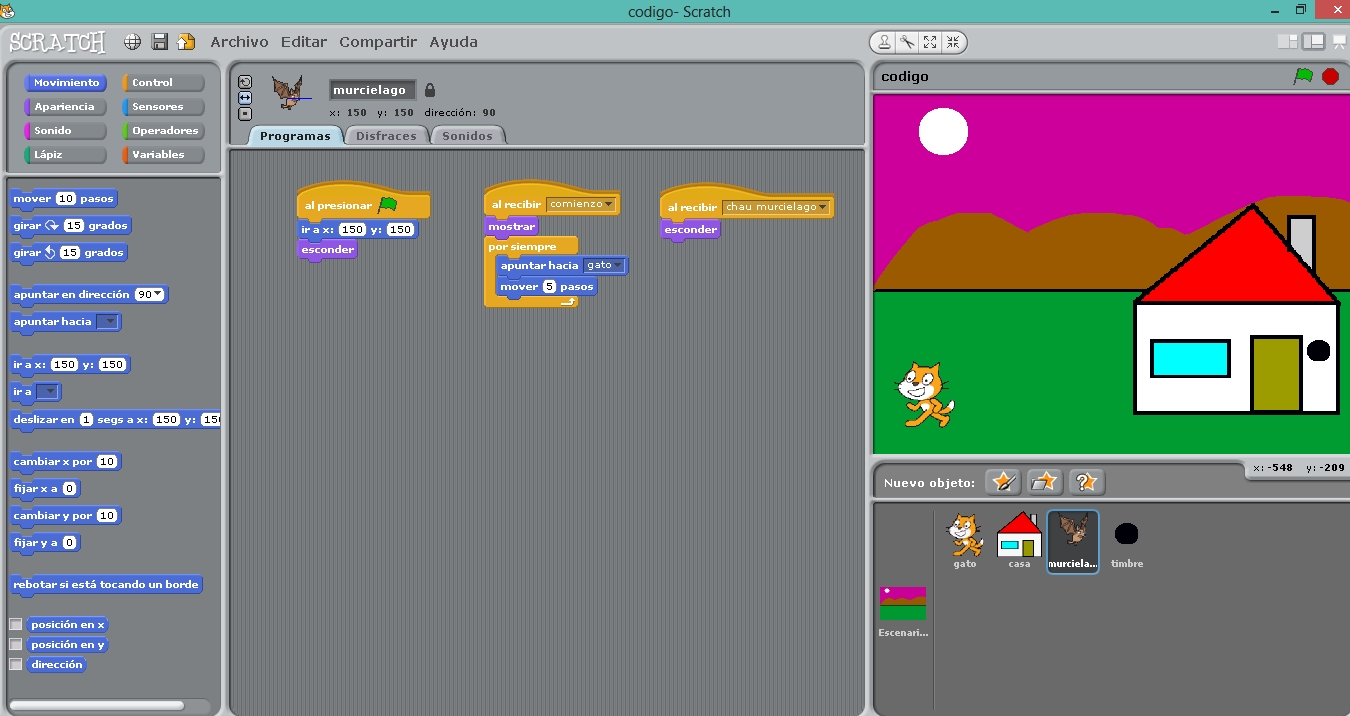
Task: Toggle the 'posición en y' checkbox
Action: (x=16, y=645)
